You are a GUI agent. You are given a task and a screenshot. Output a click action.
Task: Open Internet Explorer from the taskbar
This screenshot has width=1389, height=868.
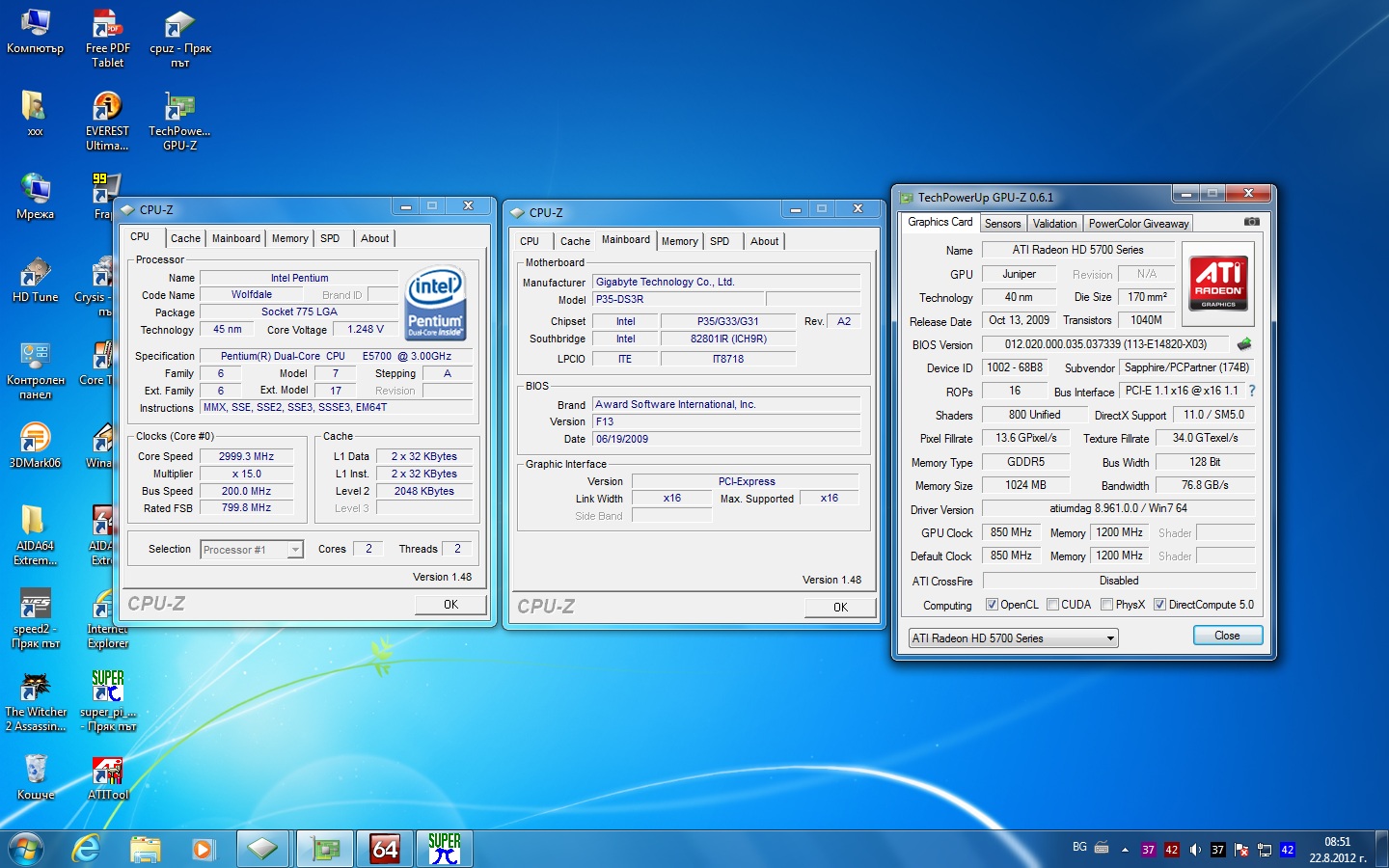coord(87,849)
